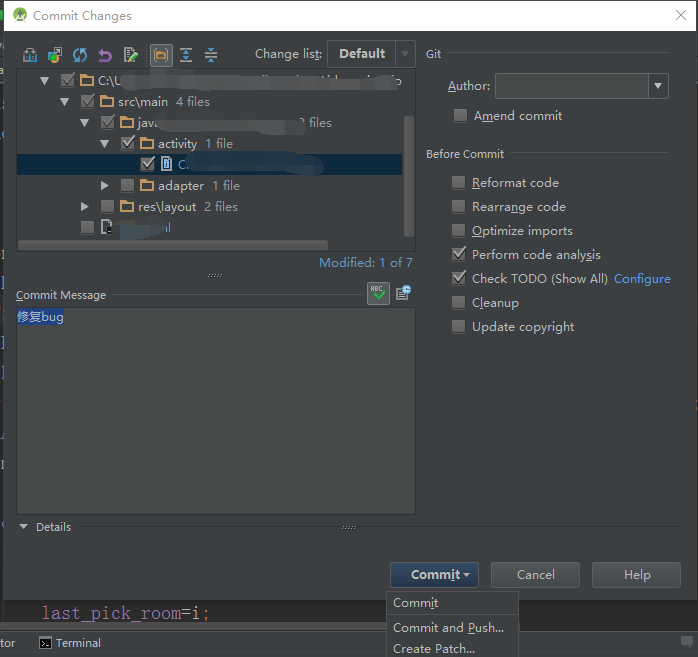Enable Reformat code checkbox
Viewport: 698px width, 657px height.
point(459,182)
